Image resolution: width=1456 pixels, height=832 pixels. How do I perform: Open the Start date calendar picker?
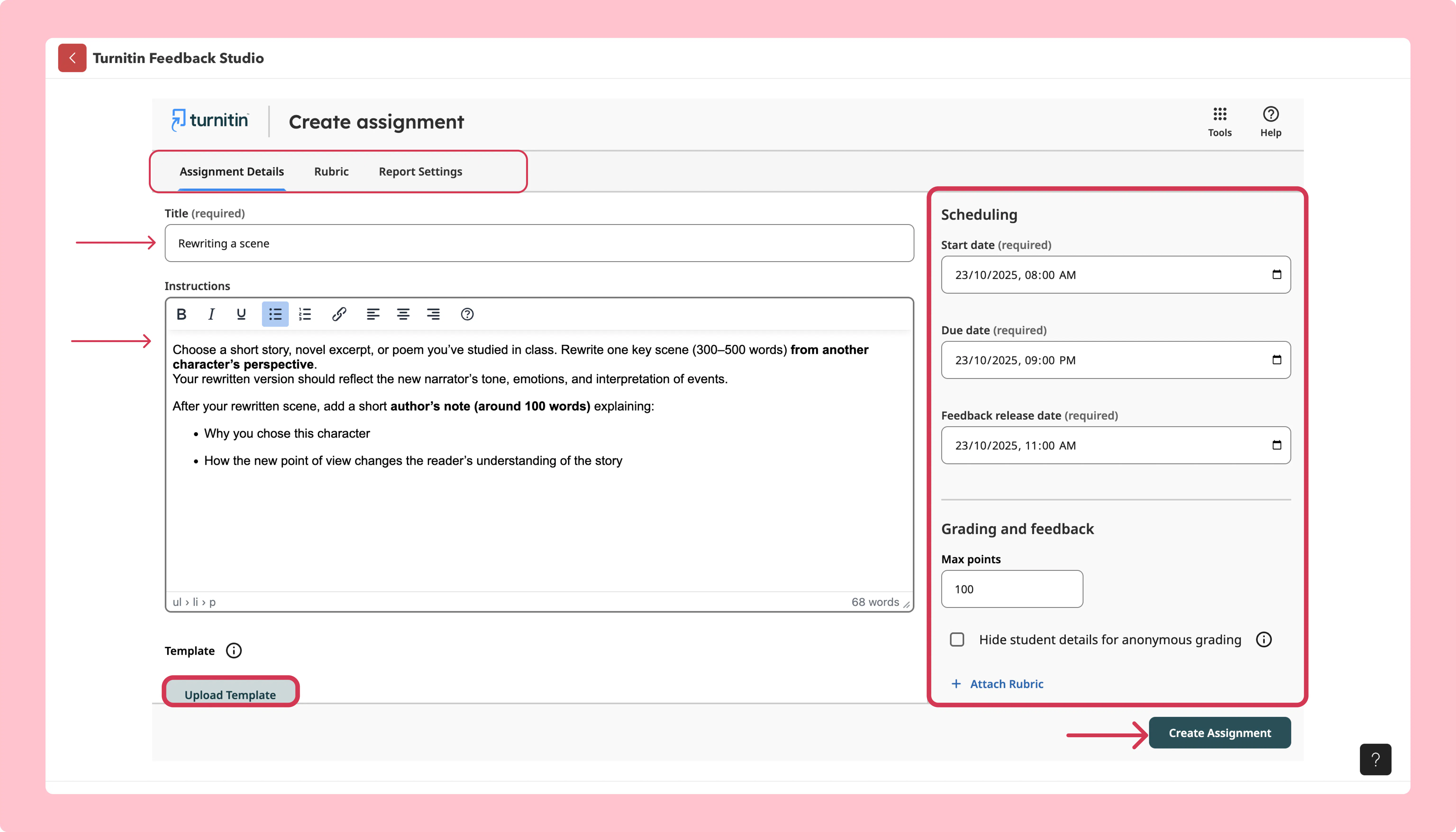(x=1277, y=275)
